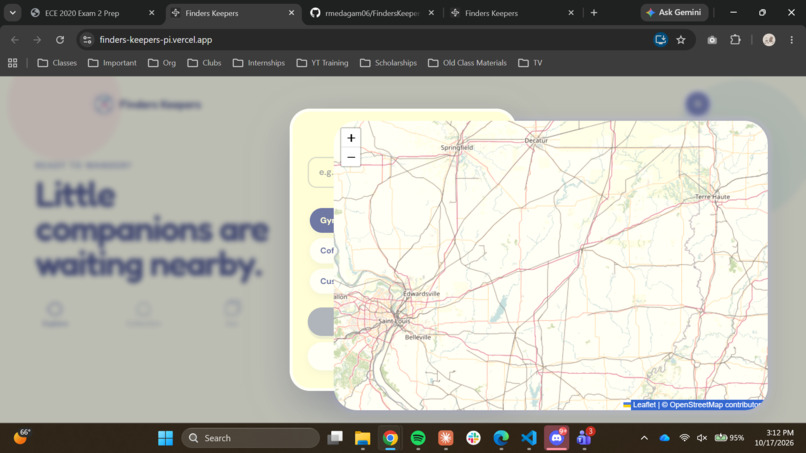The height and width of the screenshot is (453, 806).
Task: Open the Classes bookmark folder
Action: (57, 63)
